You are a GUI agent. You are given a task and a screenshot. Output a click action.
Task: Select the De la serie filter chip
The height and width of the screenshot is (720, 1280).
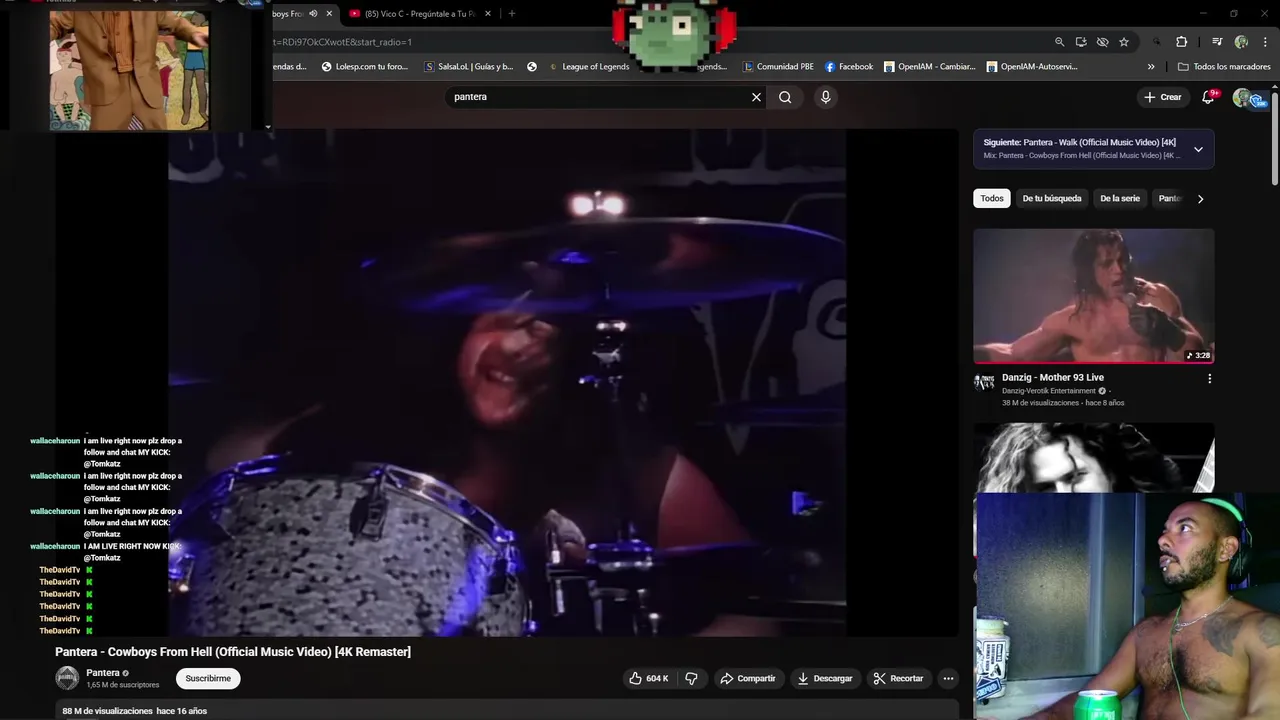pyautogui.click(x=1120, y=199)
